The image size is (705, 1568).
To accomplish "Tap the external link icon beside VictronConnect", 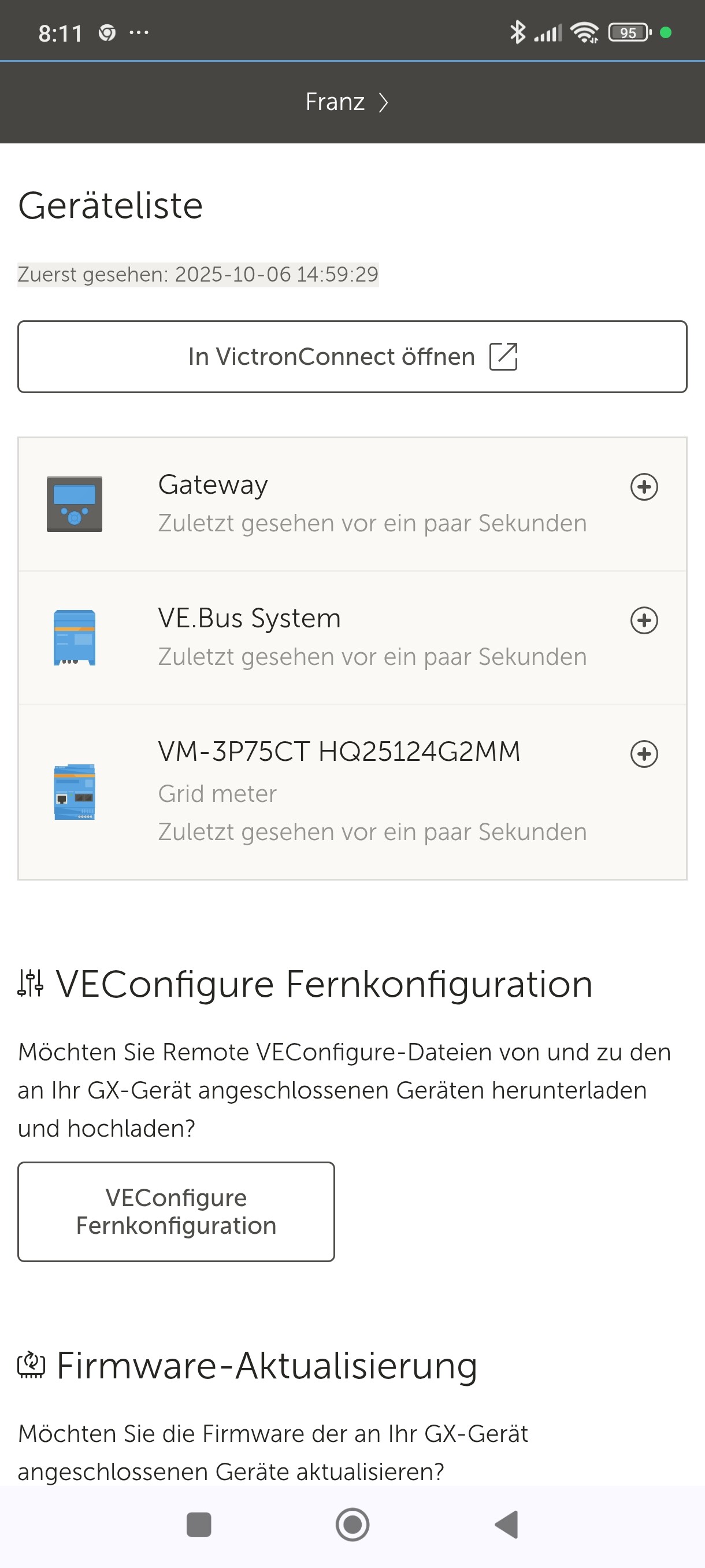I will (504, 357).
